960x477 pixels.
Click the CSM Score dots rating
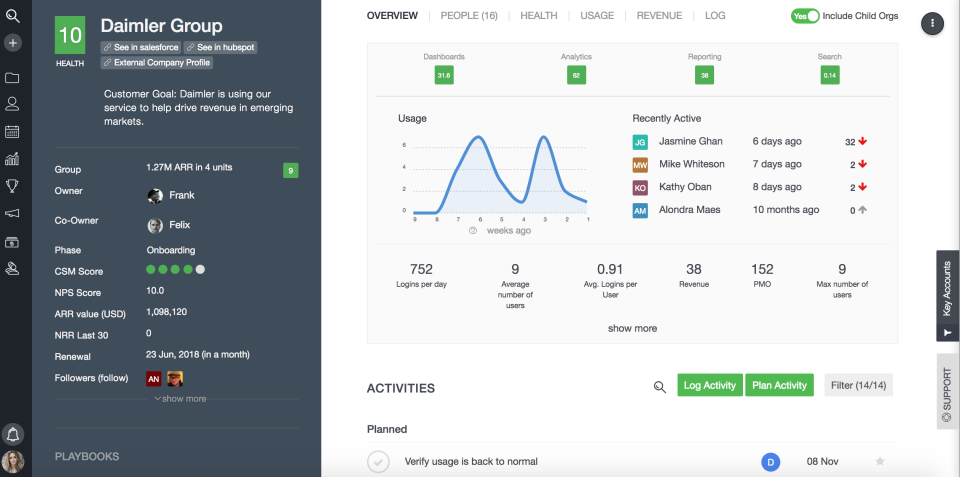click(x=176, y=269)
